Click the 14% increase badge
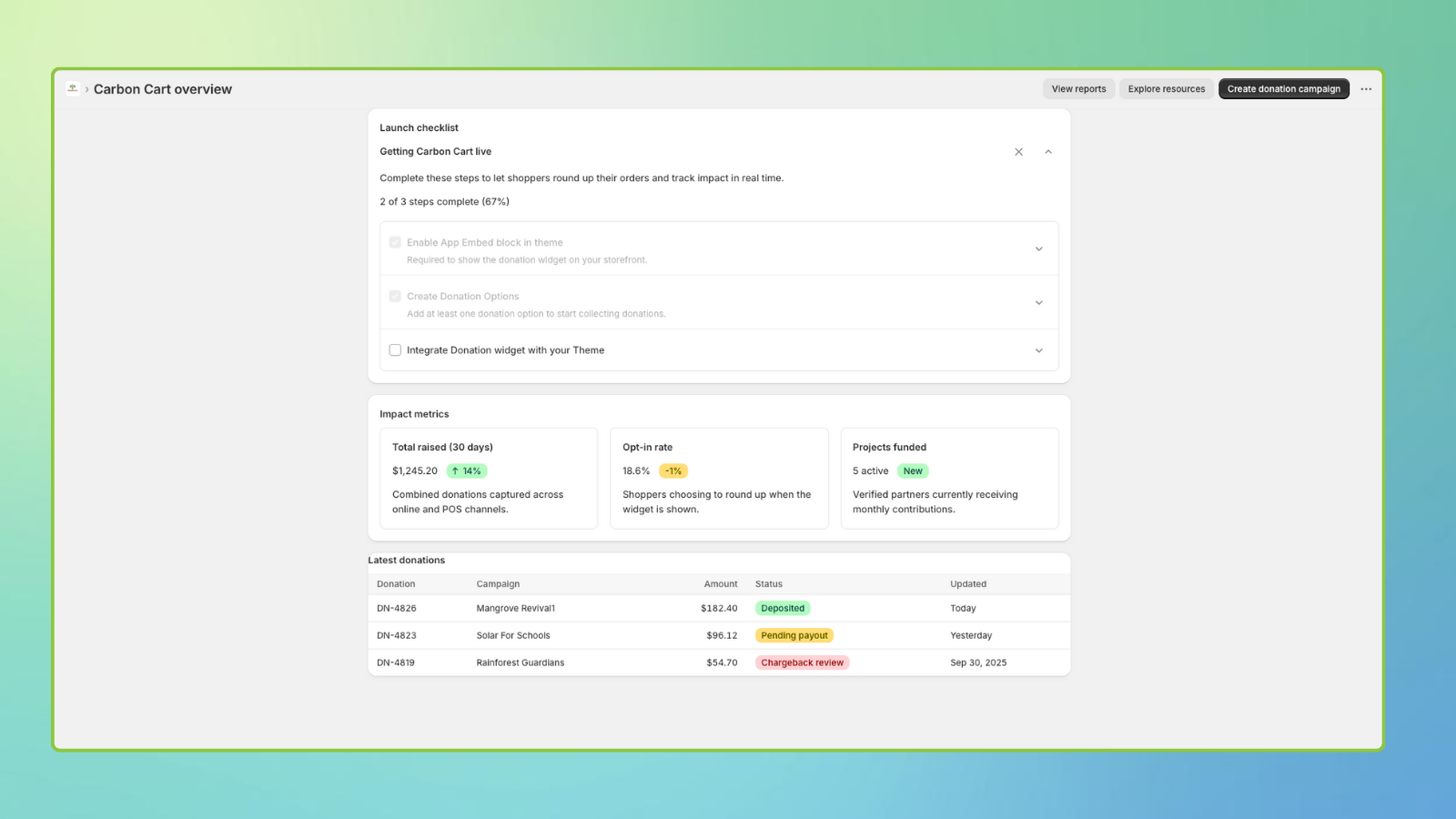 [x=467, y=471]
